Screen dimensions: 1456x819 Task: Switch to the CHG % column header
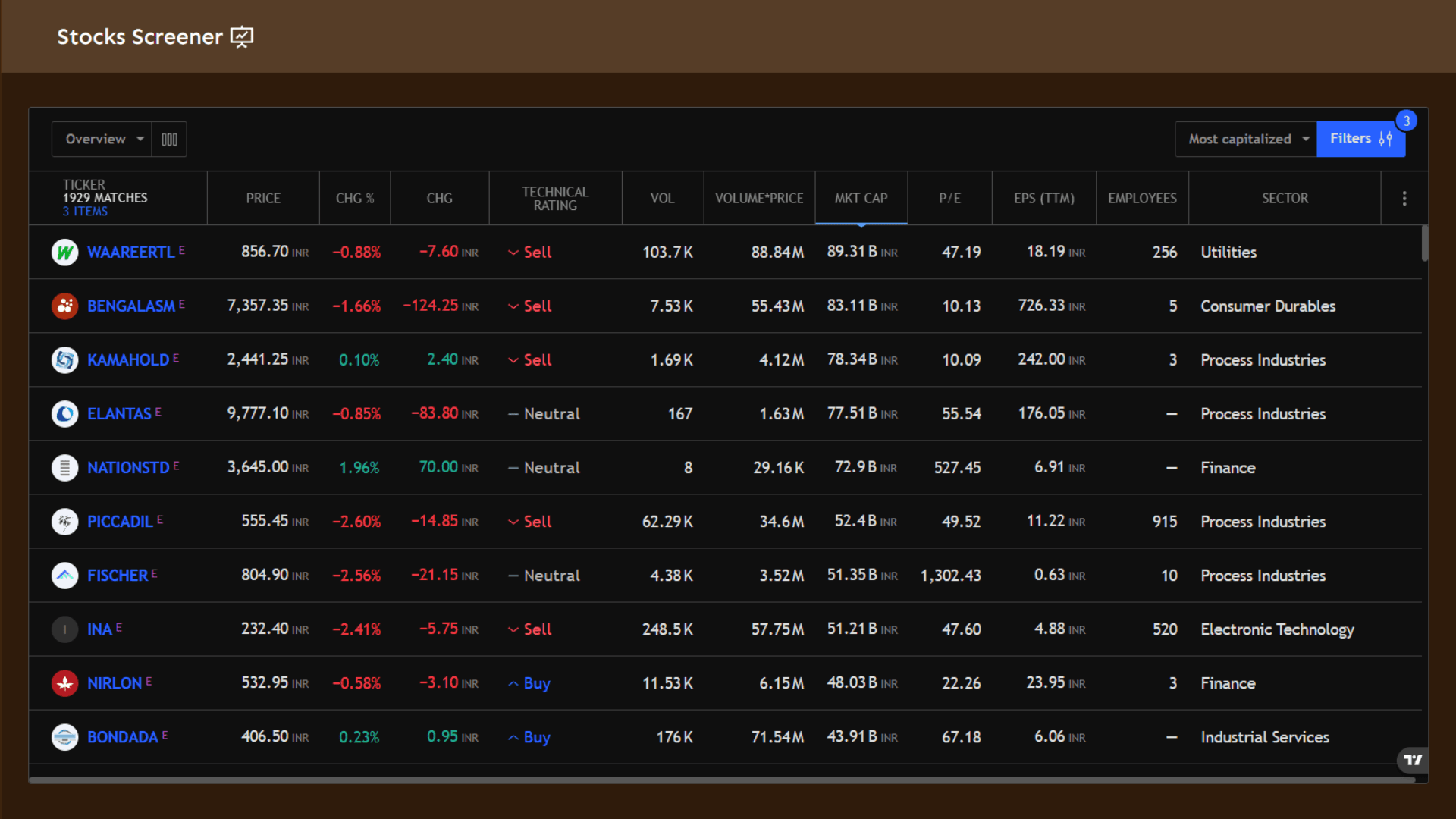354,198
